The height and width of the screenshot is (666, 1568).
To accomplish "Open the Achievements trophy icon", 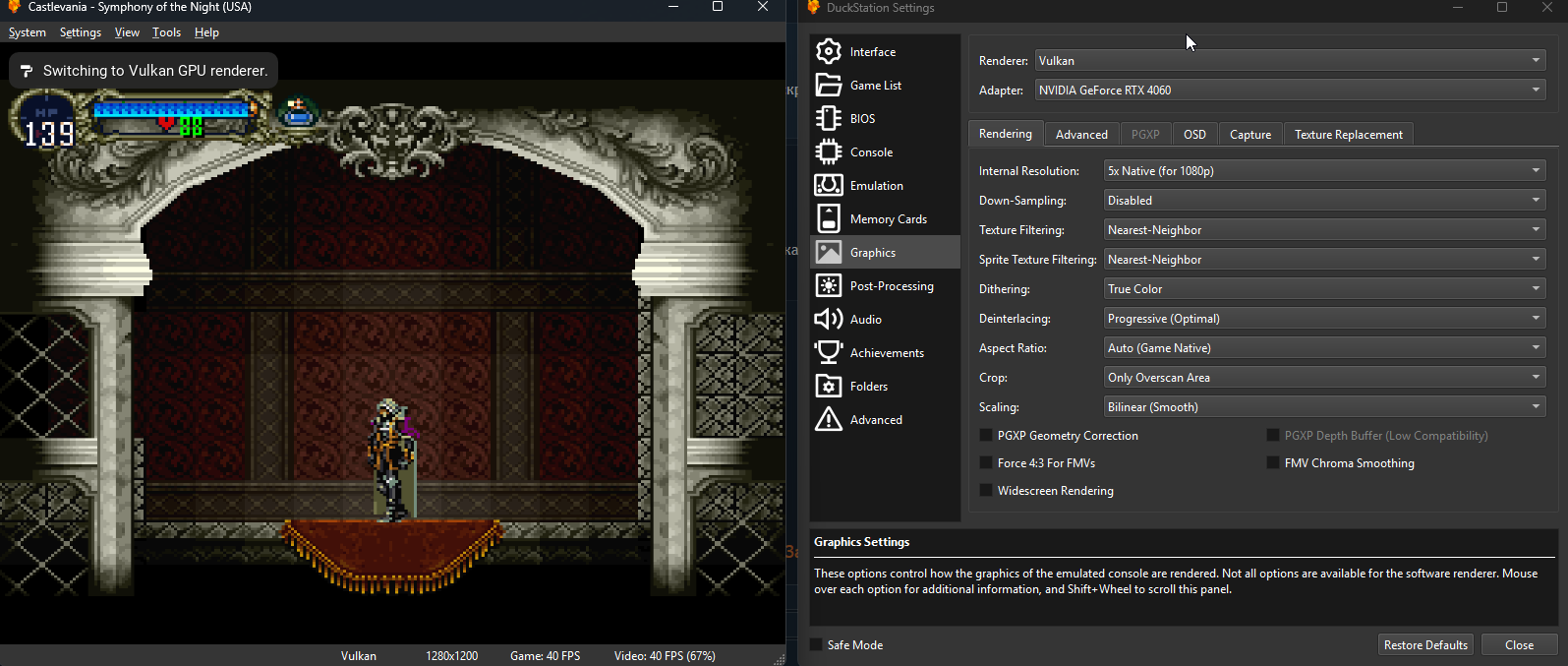I will click(829, 352).
